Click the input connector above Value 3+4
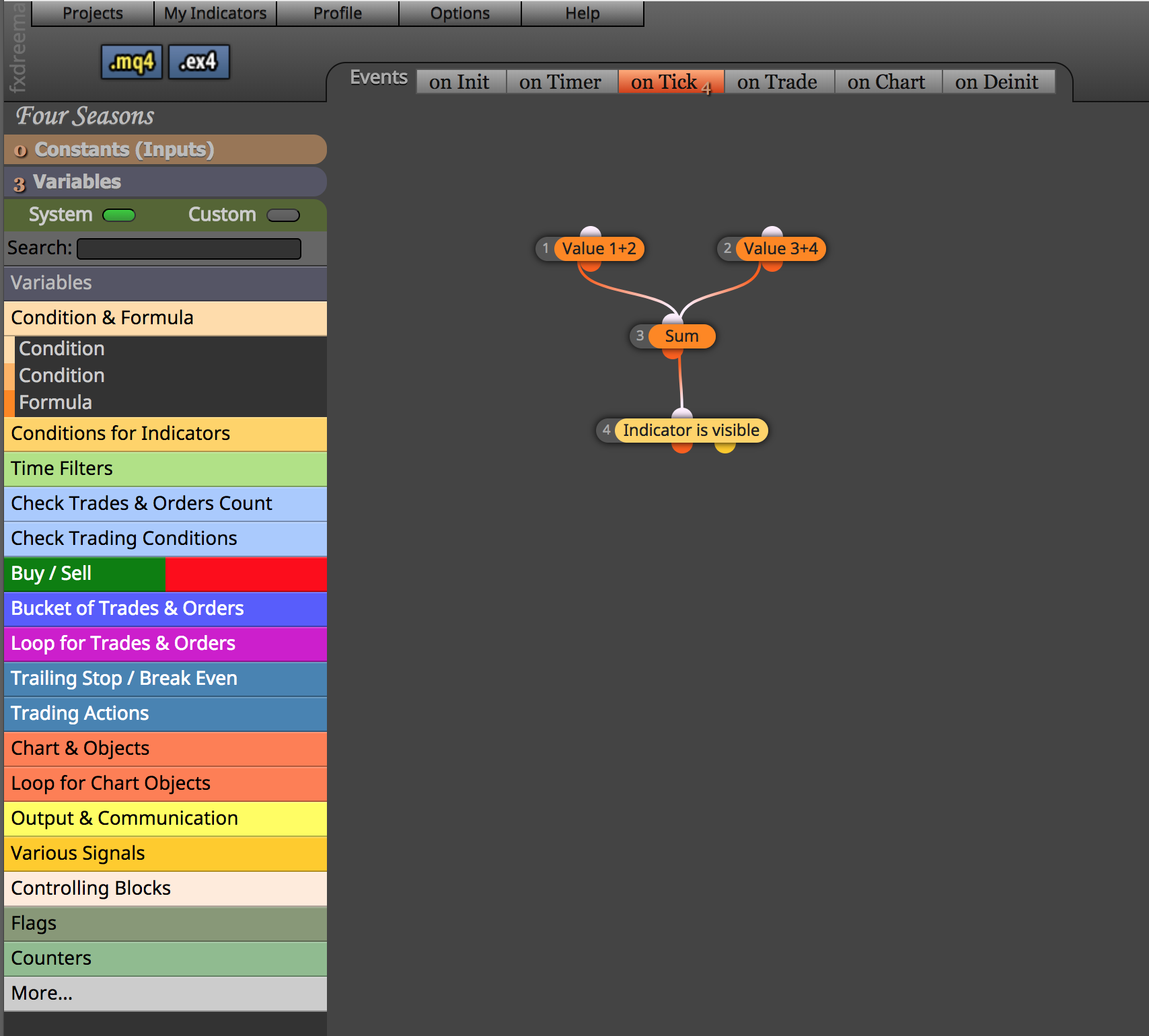 click(772, 232)
